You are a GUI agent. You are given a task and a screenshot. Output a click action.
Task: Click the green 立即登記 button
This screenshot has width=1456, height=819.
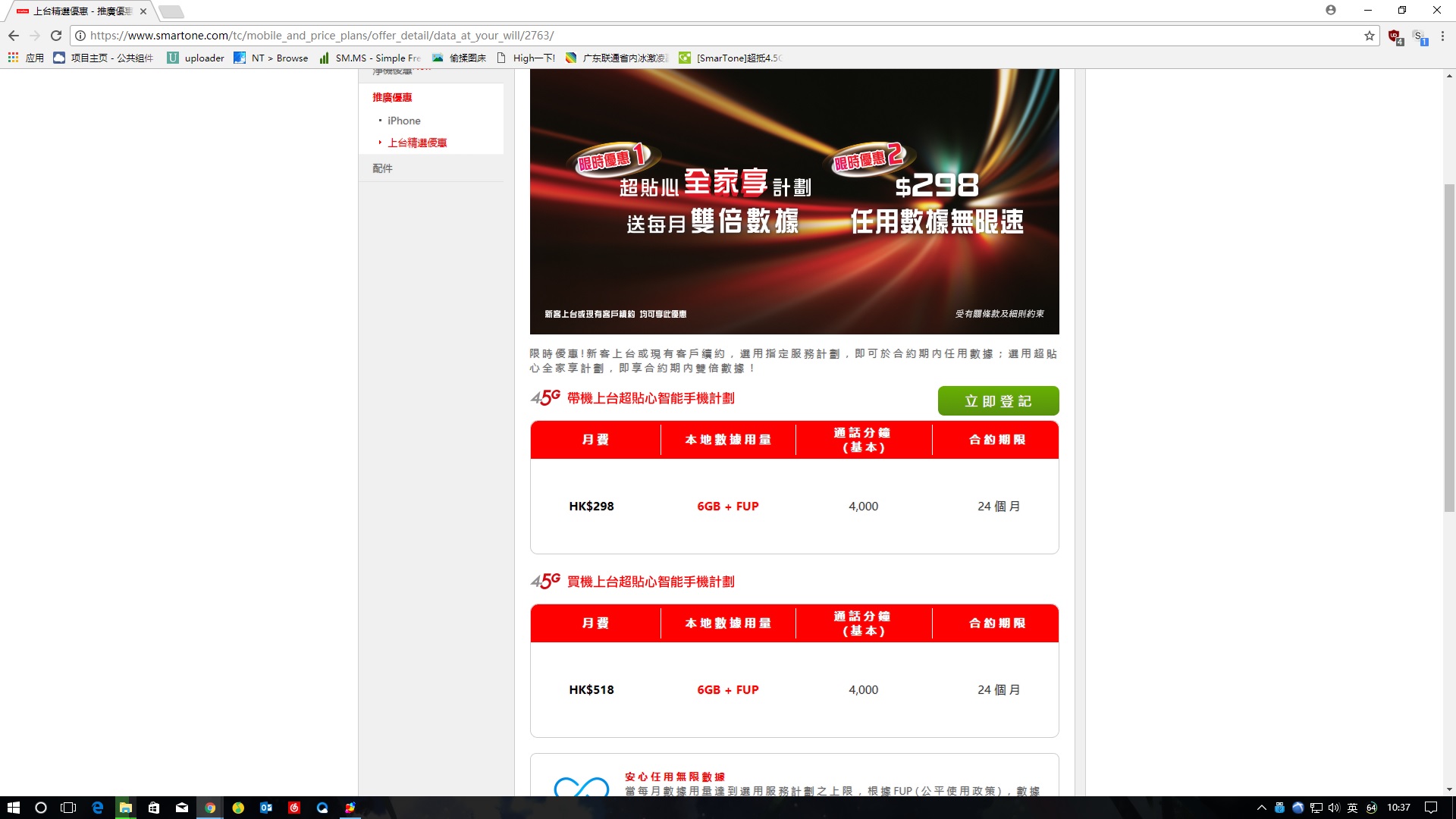coord(998,401)
